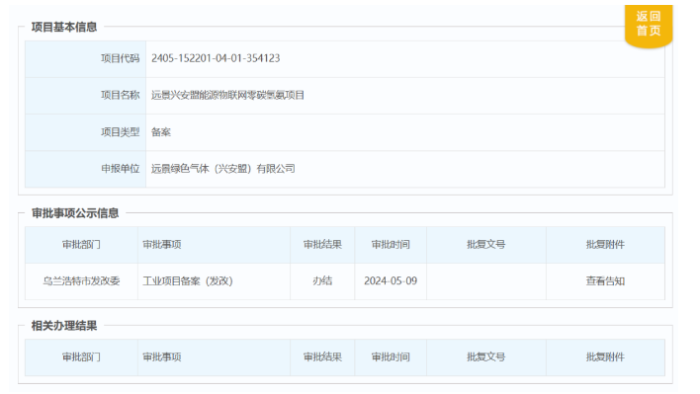Click the applicant 远景绿色气体（兴安盟）有限公司
The height and width of the screenshot is (394, 700).
point(223,169)
